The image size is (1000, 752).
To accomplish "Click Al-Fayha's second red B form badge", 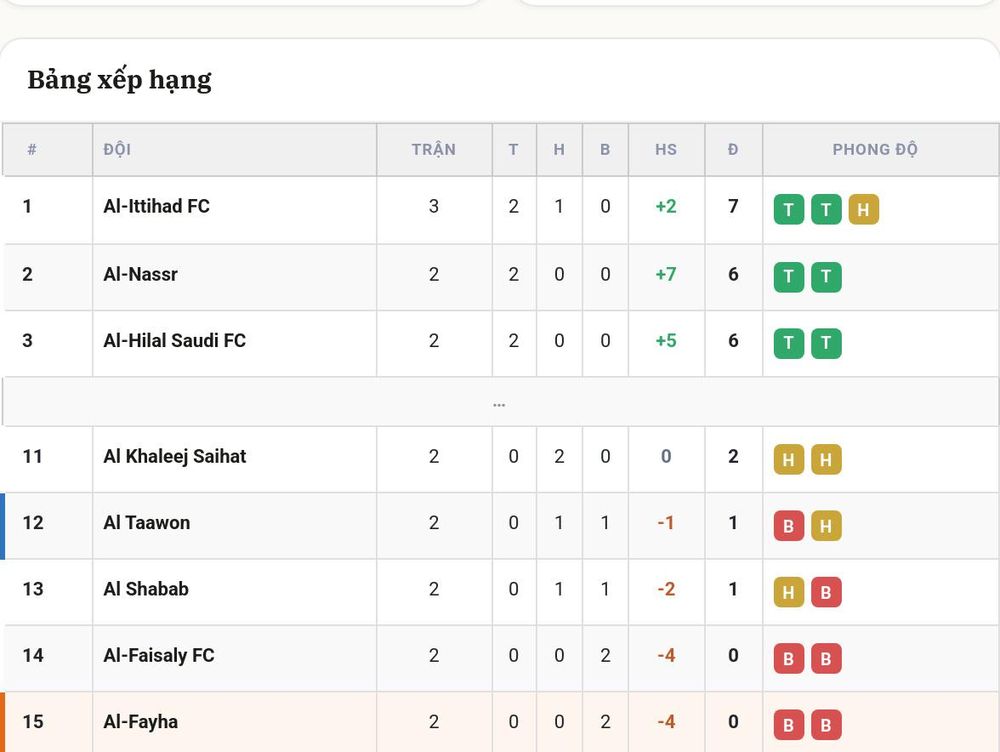I will click(x=827, y=725).
